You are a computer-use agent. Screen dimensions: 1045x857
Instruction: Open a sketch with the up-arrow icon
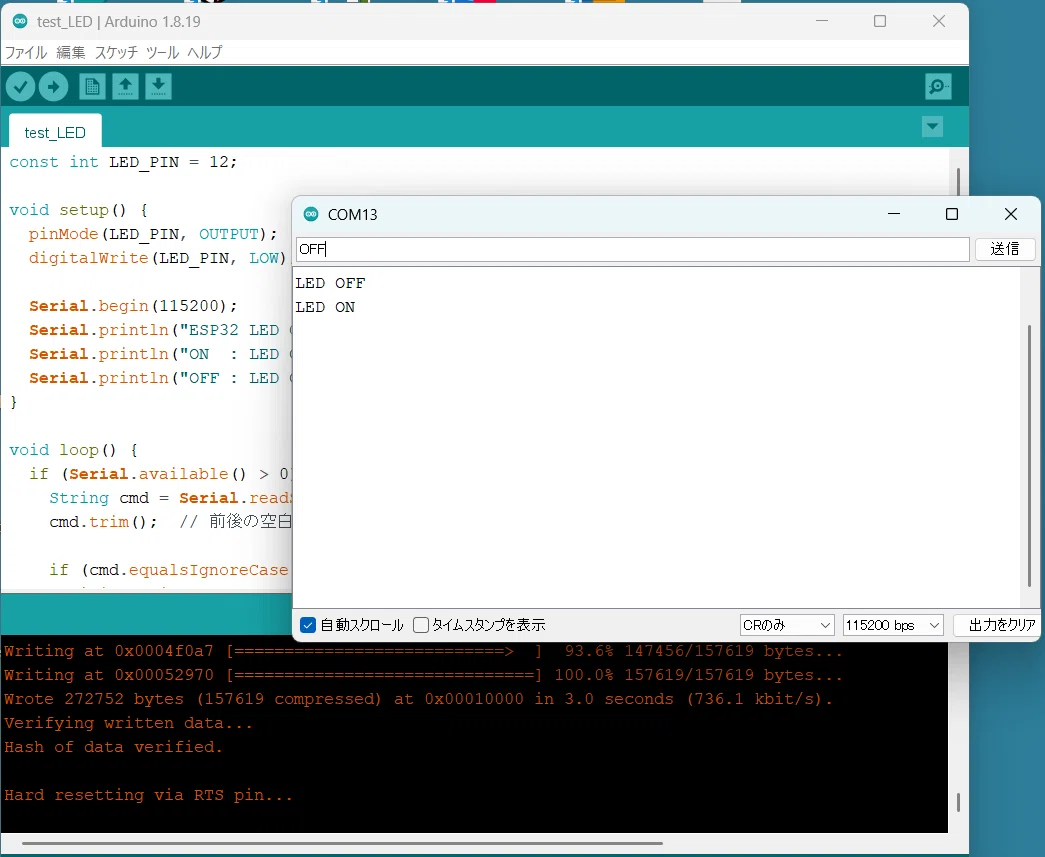(x=125, y=87)
